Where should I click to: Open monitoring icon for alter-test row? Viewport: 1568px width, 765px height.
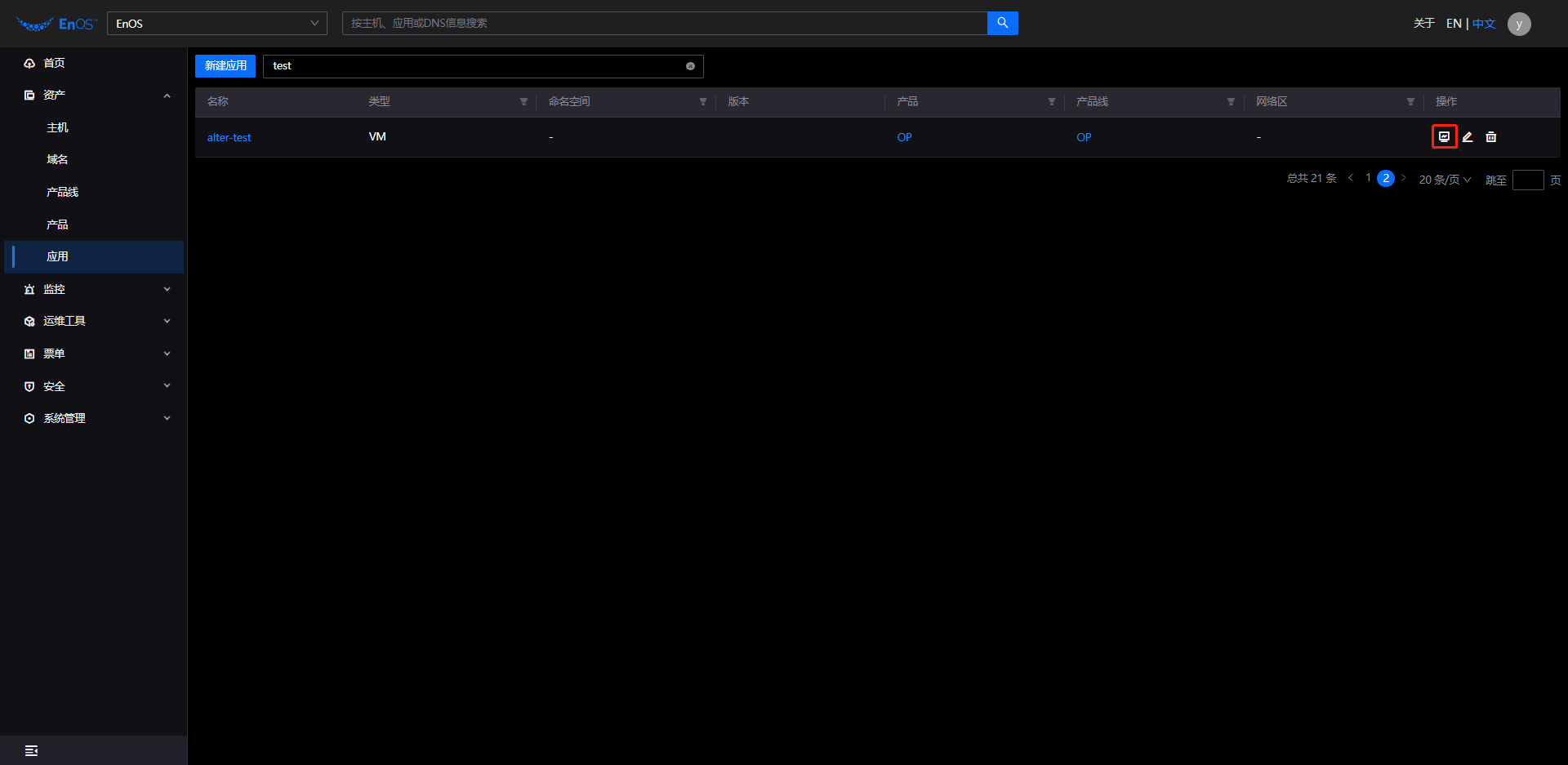coord(1444,136)
